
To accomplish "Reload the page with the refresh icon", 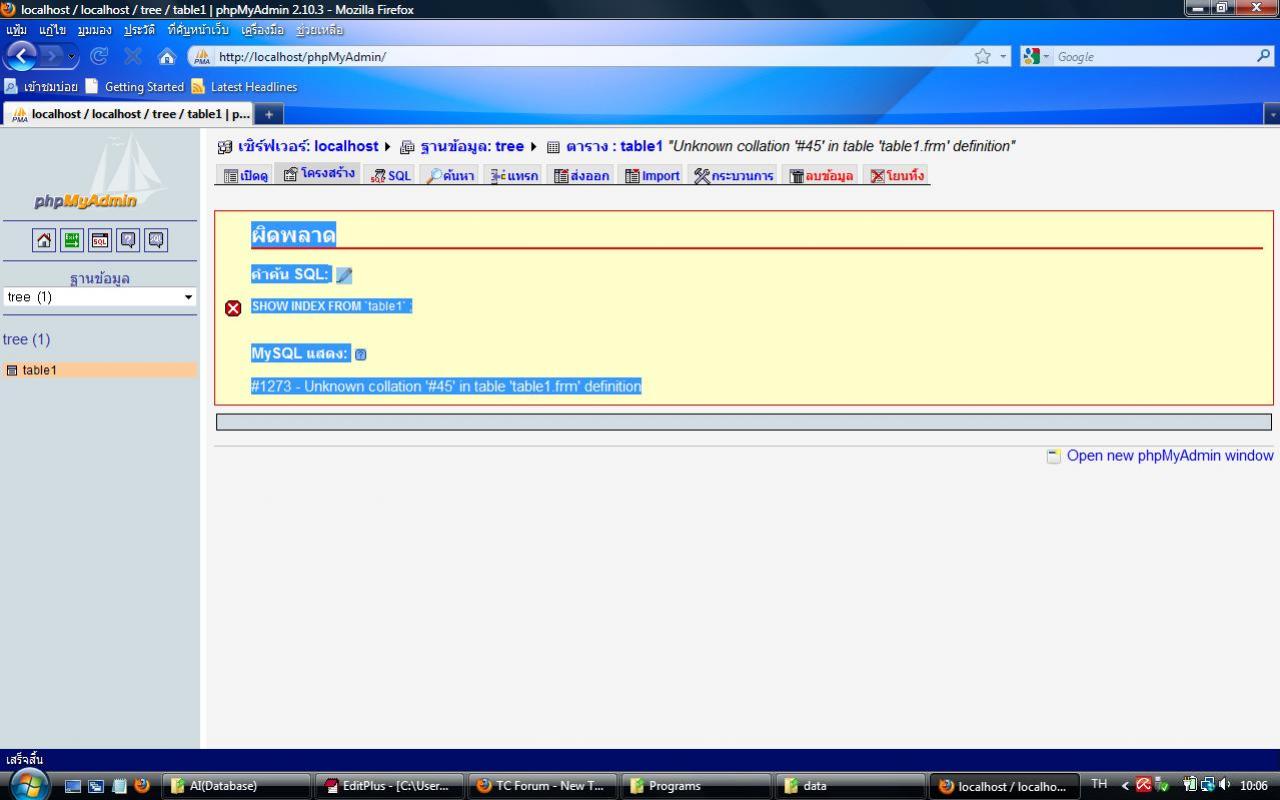I will click(x=99, y=57).
